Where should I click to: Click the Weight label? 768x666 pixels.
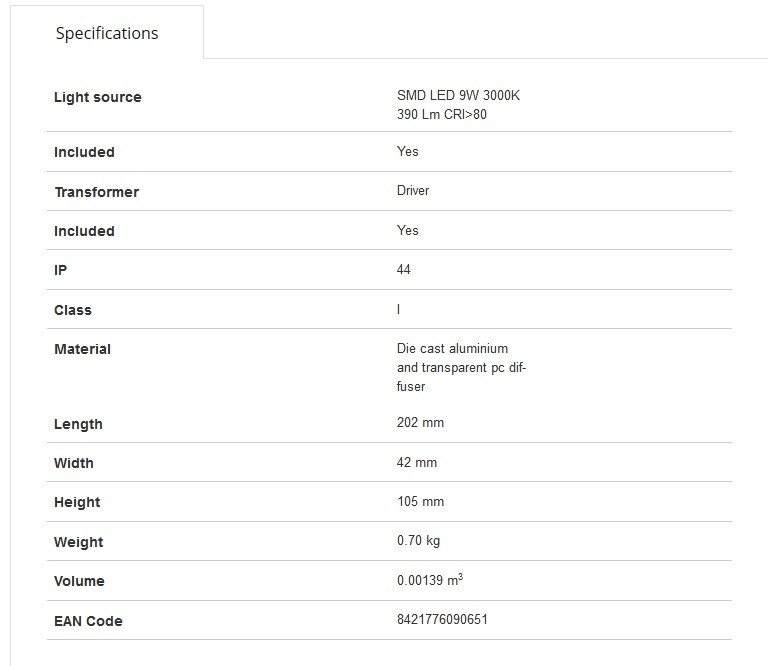(78, 542)
